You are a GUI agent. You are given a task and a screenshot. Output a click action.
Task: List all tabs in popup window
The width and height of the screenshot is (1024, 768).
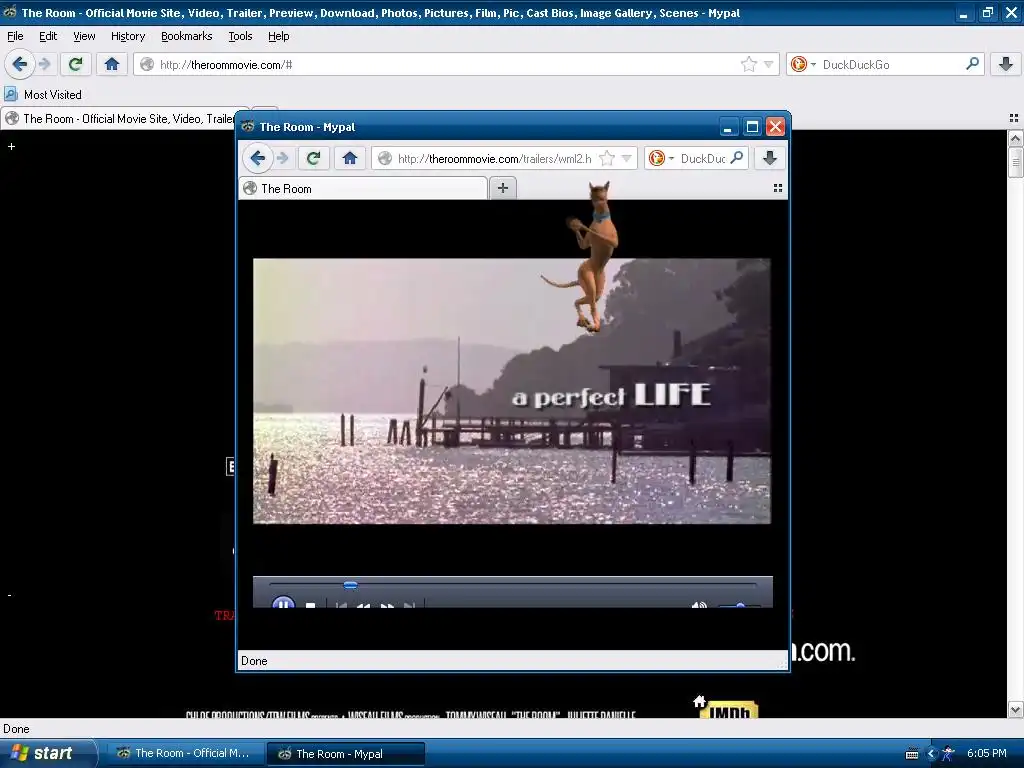777,188
